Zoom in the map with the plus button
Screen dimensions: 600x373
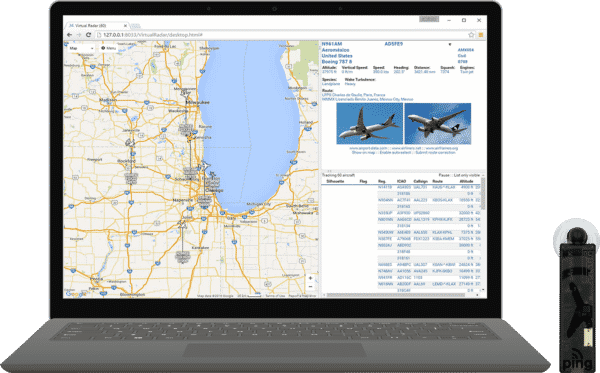pyautogui.click(x=310, y=278)
